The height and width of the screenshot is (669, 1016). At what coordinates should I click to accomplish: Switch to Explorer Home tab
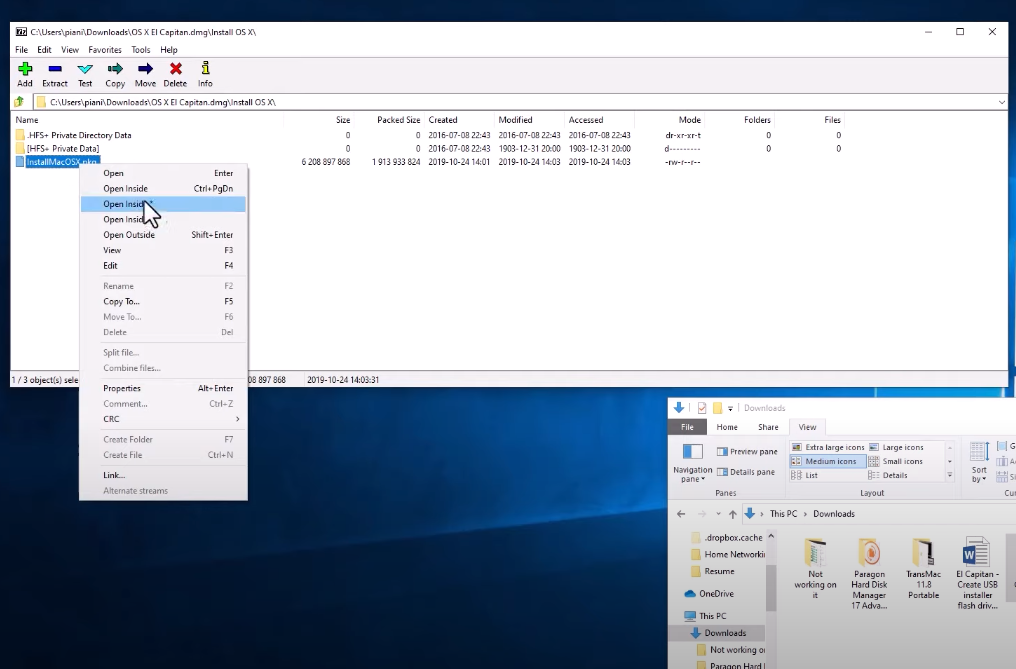(x=727, y=427)
